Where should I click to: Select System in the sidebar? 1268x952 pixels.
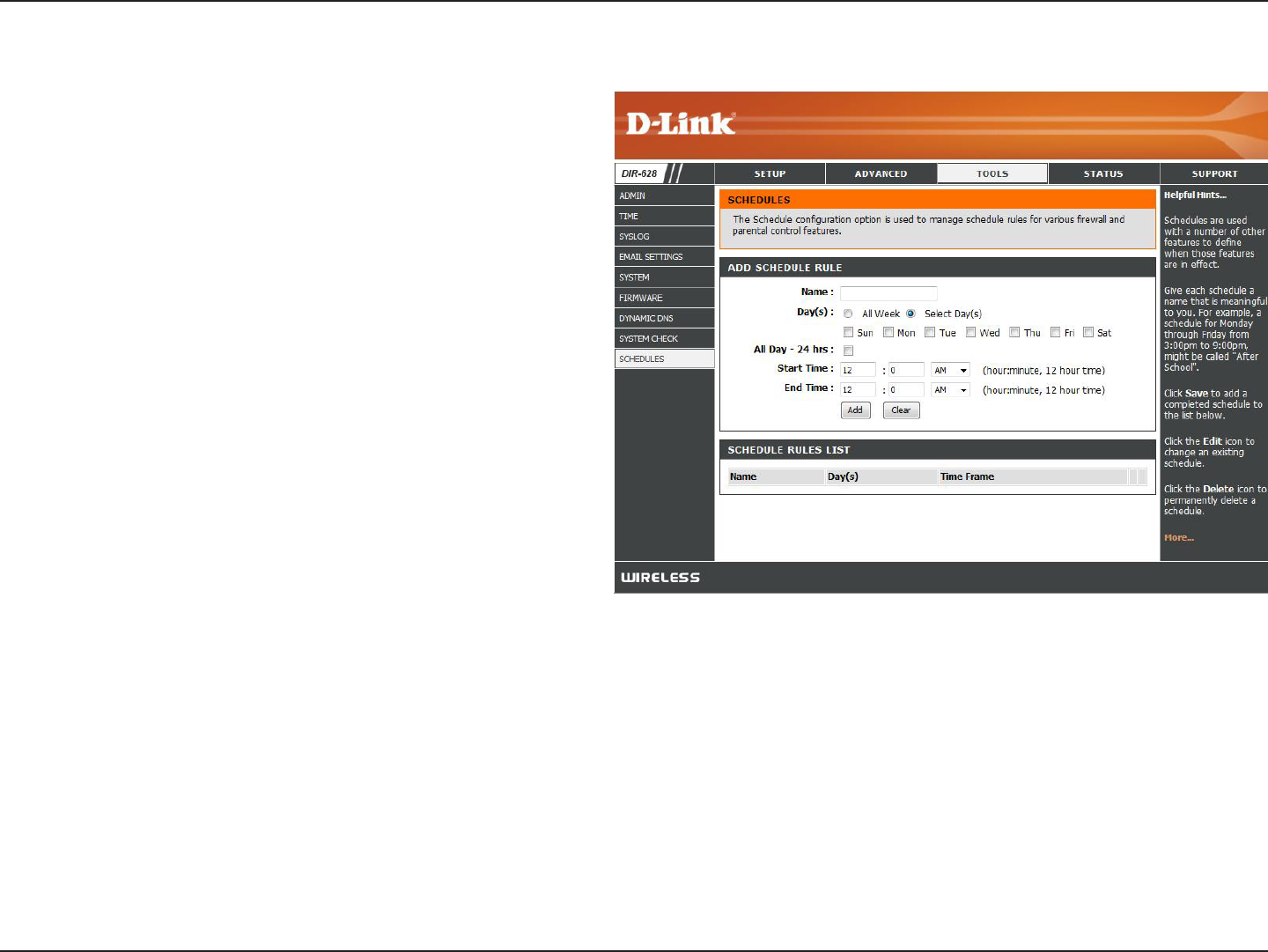664,277
